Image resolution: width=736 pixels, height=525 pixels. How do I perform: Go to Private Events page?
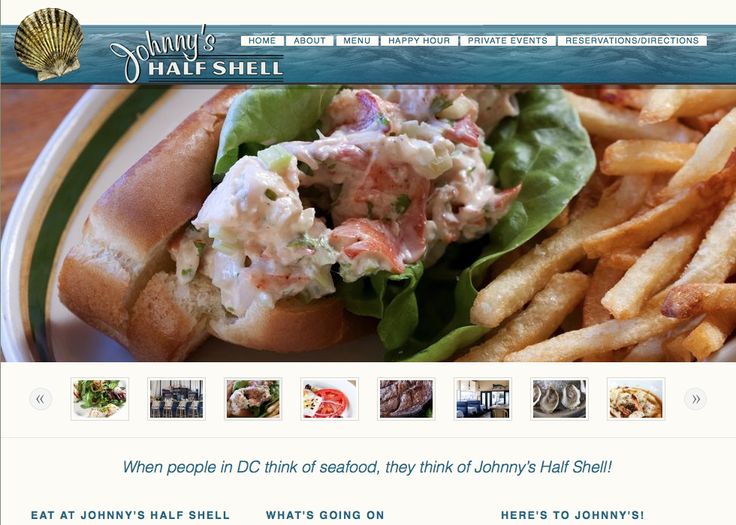pos(507,41)
